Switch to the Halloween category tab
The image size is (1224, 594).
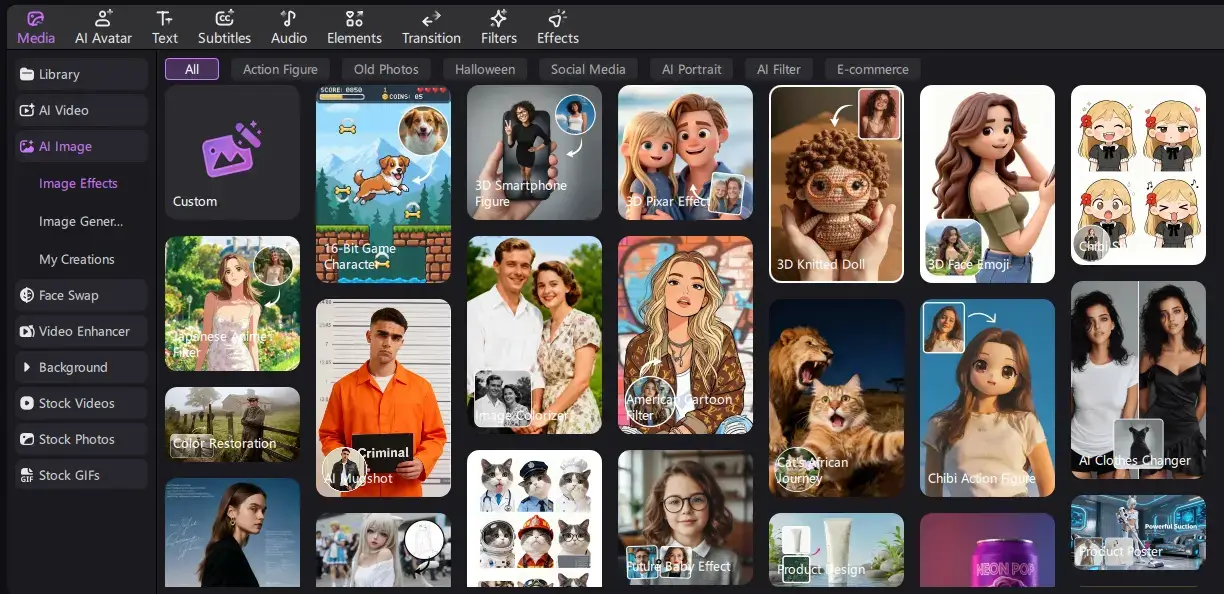tap(484, 69)
